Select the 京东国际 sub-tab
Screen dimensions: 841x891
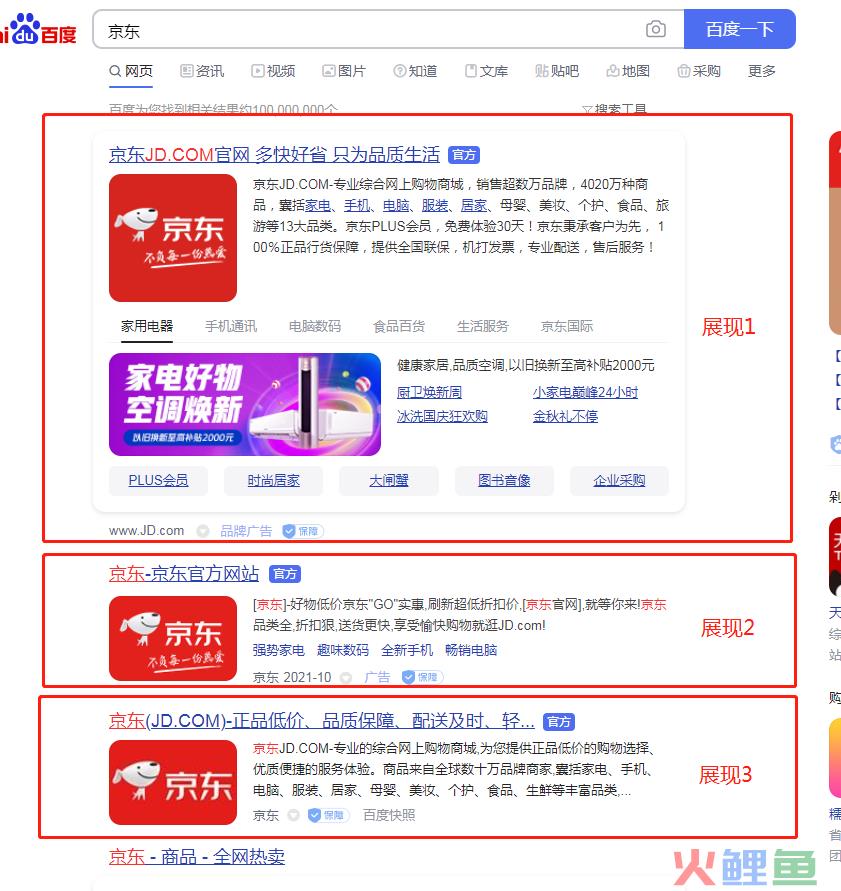click(567, 326)
